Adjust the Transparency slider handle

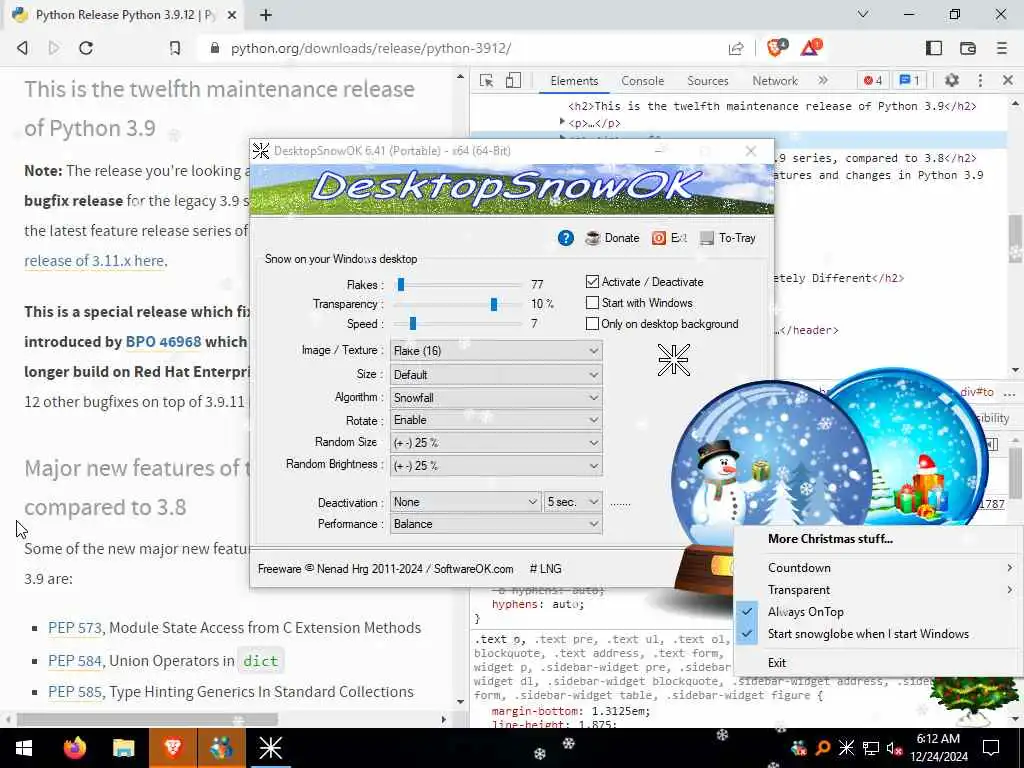[494, 304]
